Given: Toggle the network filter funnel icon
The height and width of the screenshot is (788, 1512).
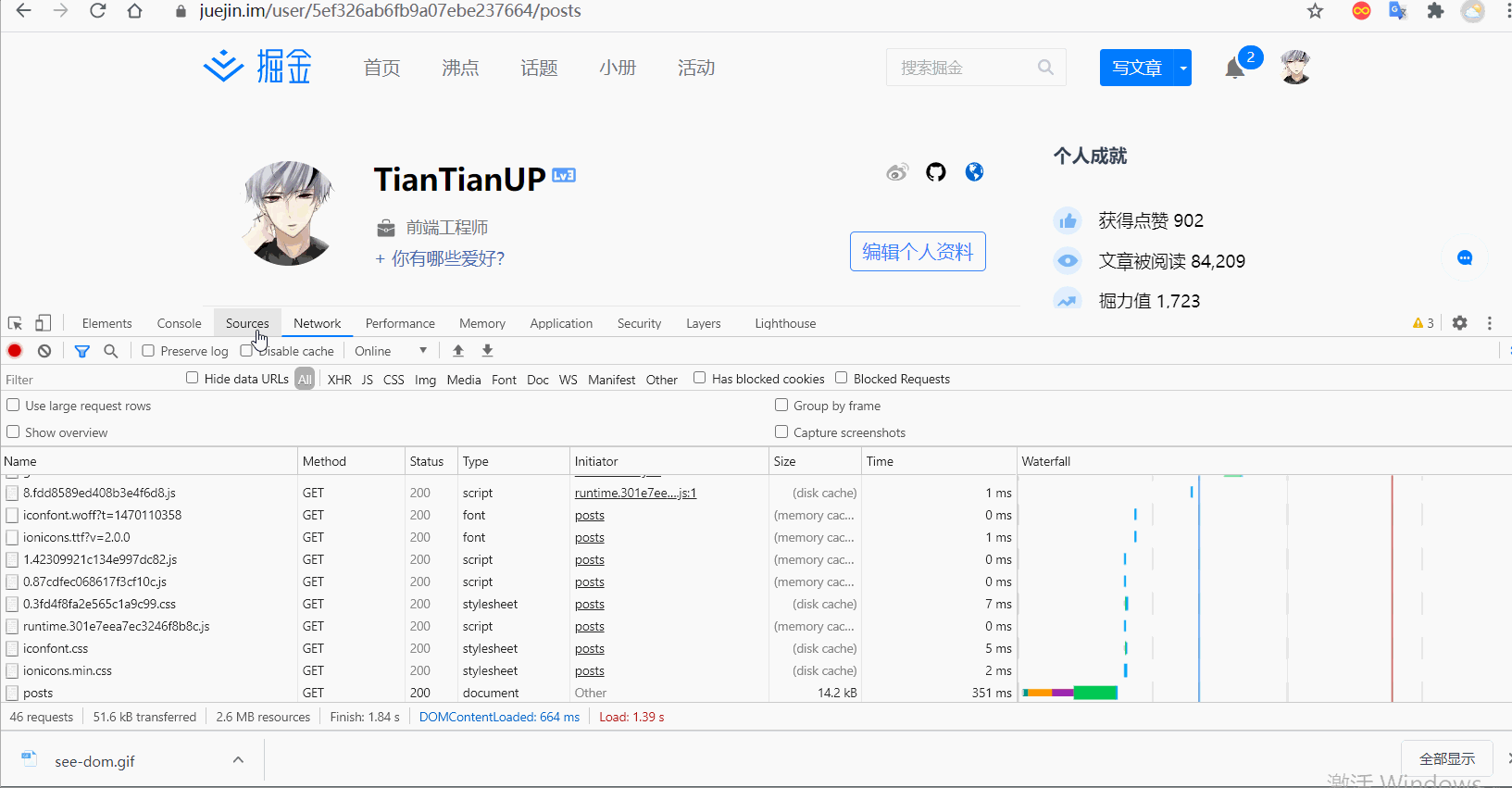Looking at the screenshot, I should point(82,351).
